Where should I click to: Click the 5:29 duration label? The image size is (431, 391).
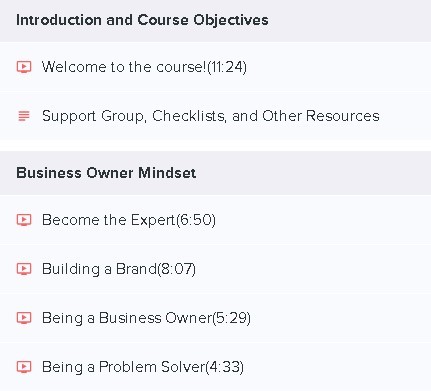[231, 318]
